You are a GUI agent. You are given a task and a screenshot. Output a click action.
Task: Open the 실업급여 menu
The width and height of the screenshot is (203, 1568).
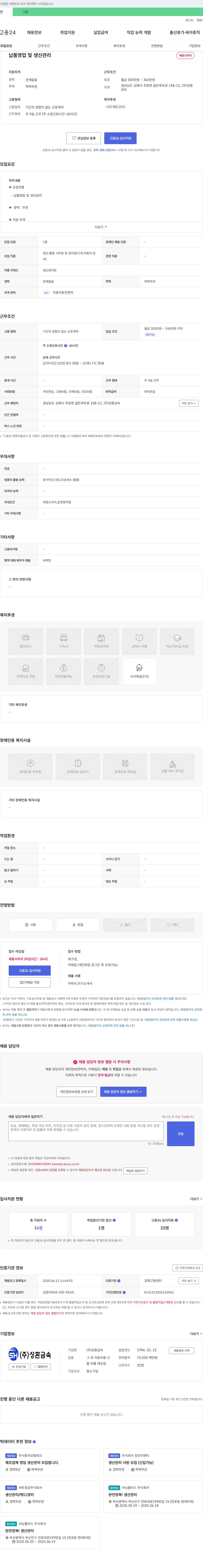101,32
